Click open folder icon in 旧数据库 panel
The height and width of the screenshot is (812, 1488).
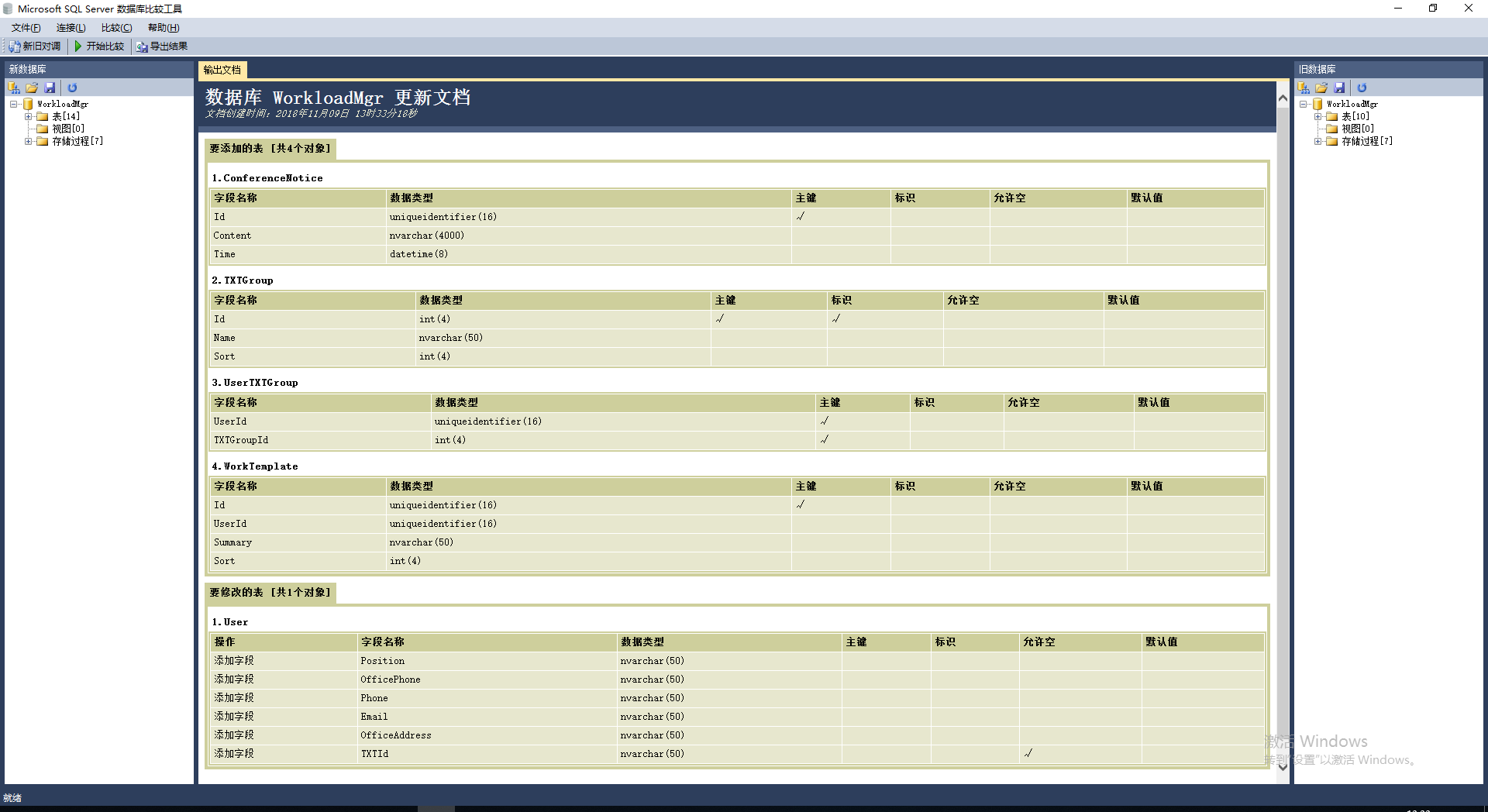1321,88
